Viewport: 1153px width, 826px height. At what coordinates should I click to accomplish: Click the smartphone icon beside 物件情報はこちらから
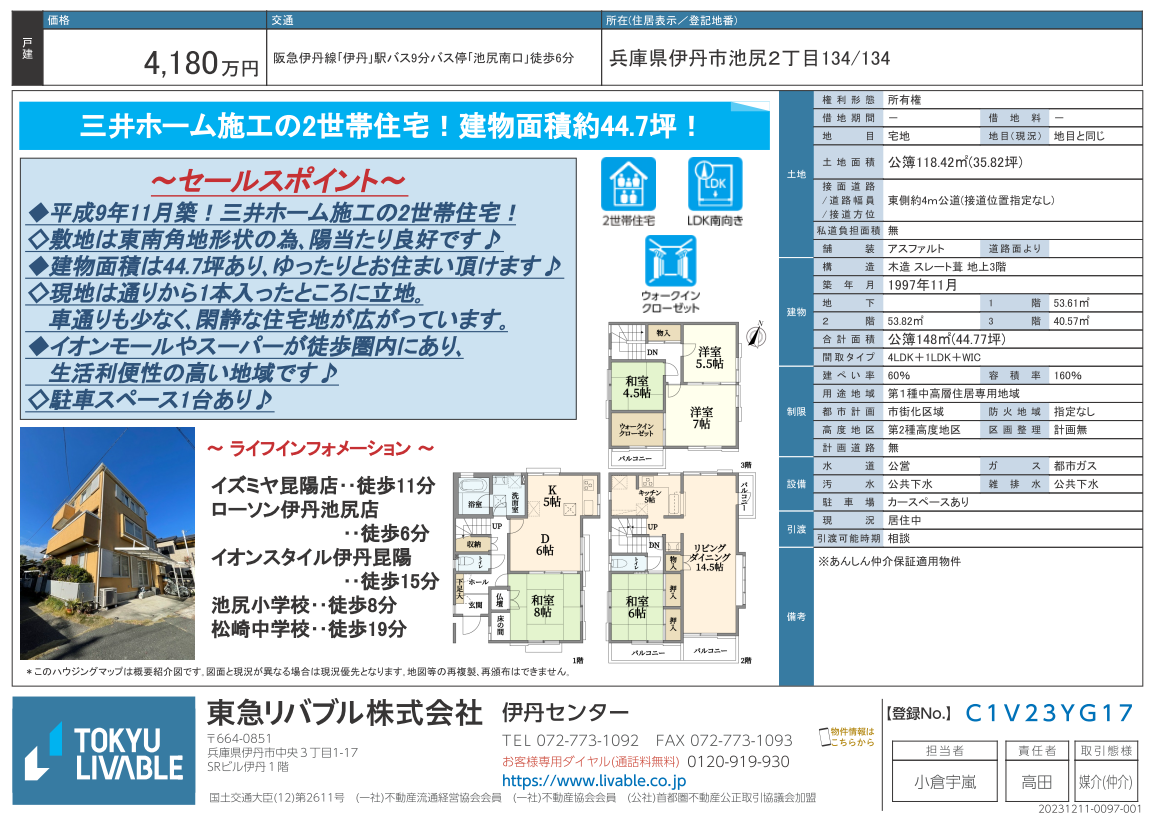[x=824, y=737]
